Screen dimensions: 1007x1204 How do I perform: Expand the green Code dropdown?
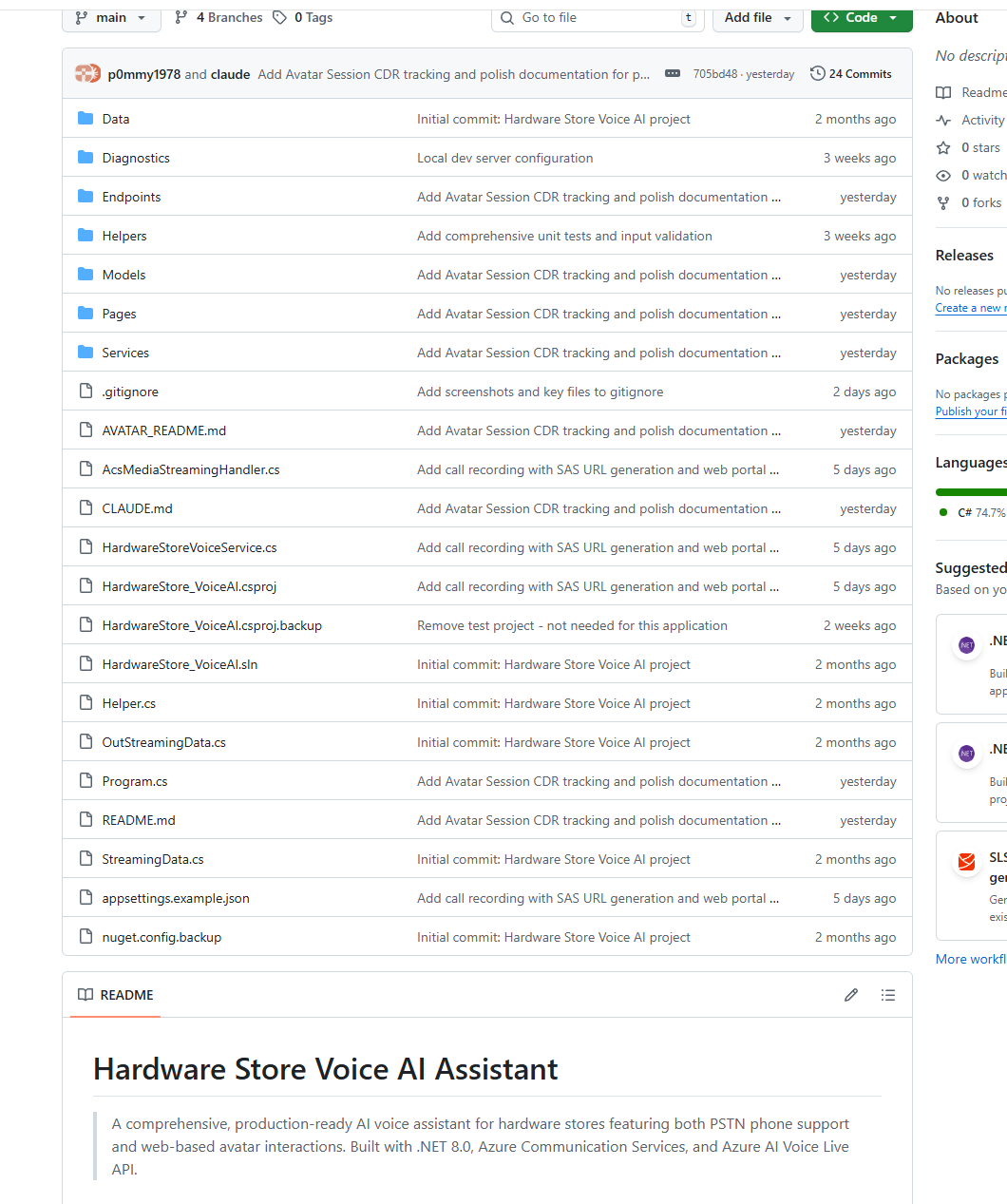[x=861, y=16]
